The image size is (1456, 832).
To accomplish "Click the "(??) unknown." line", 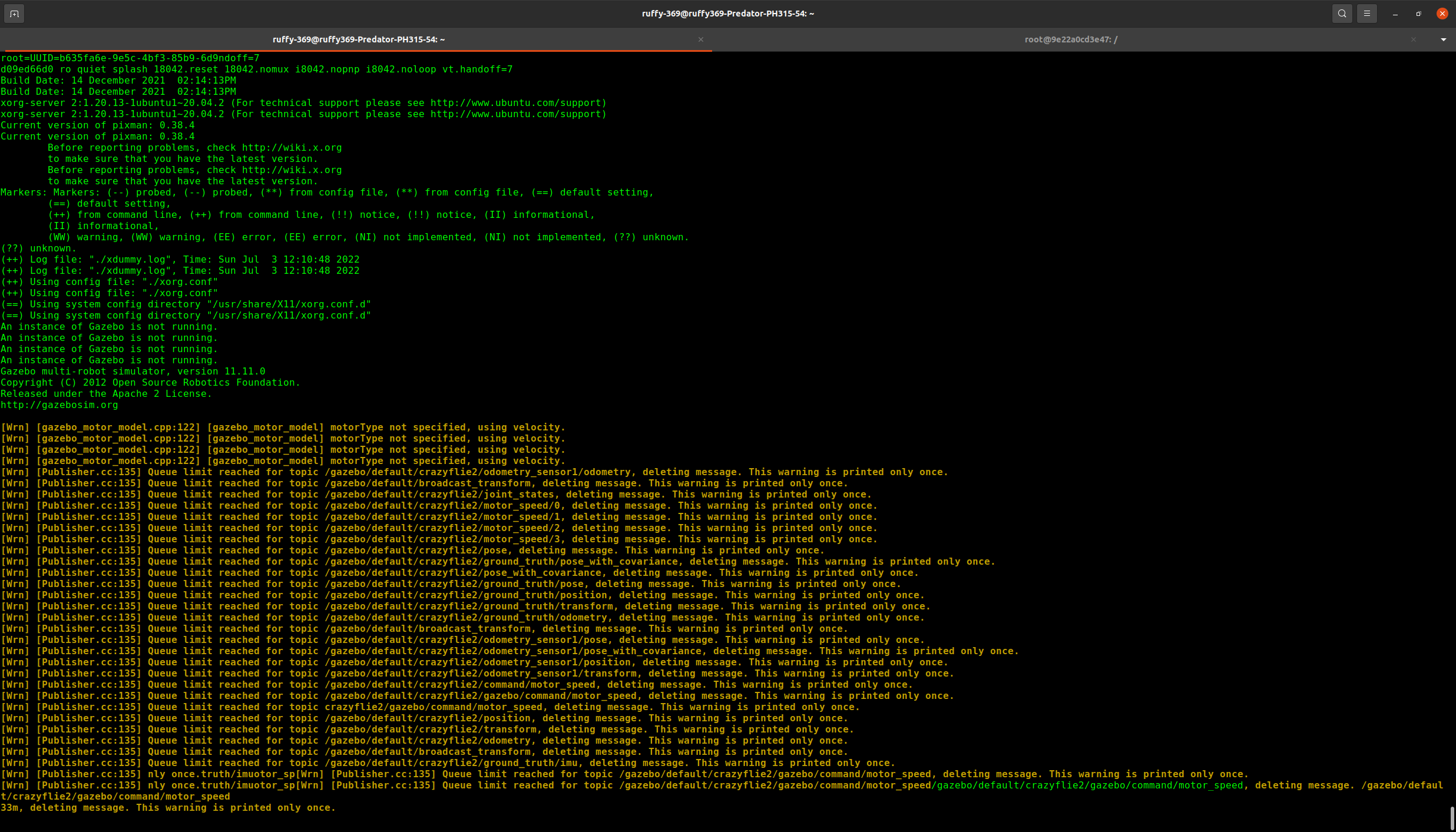I will (39, 248).
